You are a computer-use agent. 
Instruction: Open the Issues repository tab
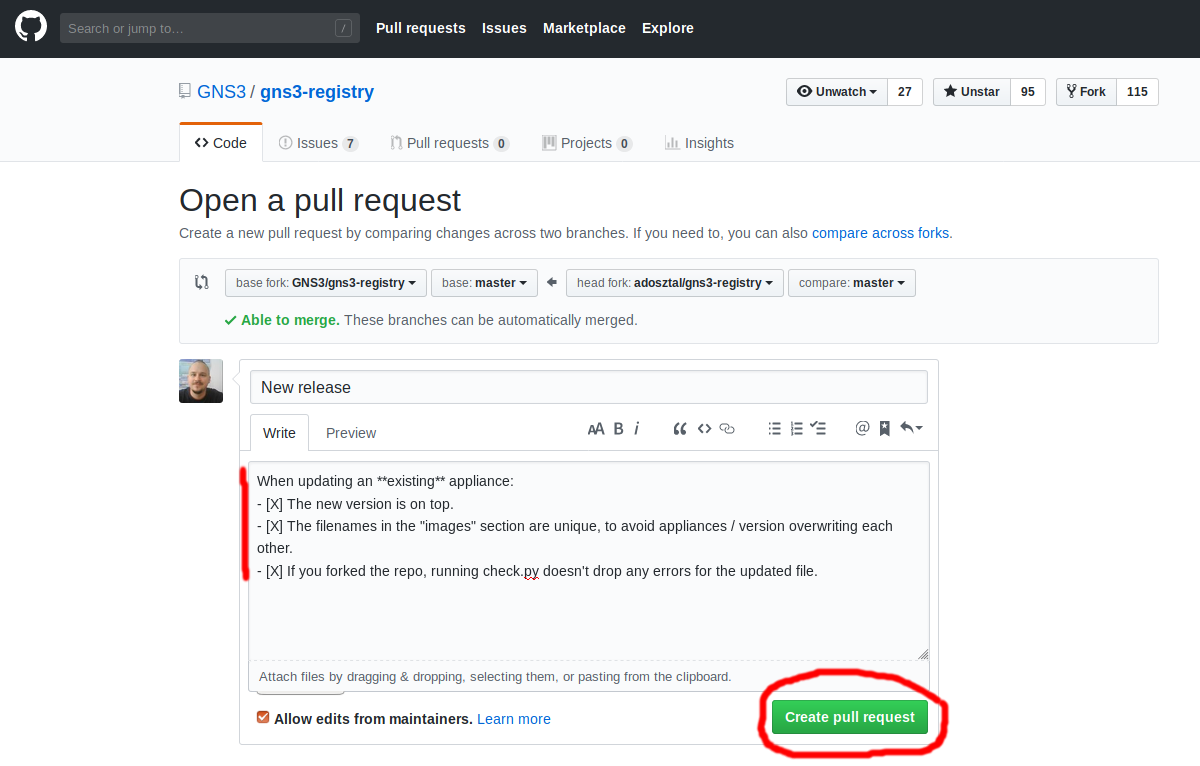pos(317,143)
